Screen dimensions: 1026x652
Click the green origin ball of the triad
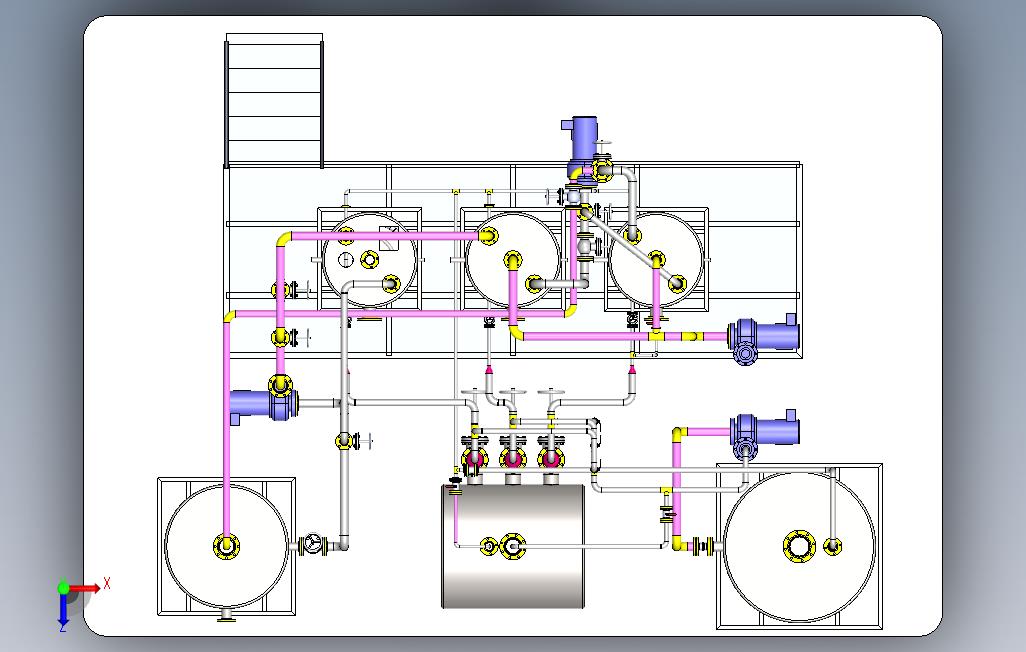tap(63, 588)
